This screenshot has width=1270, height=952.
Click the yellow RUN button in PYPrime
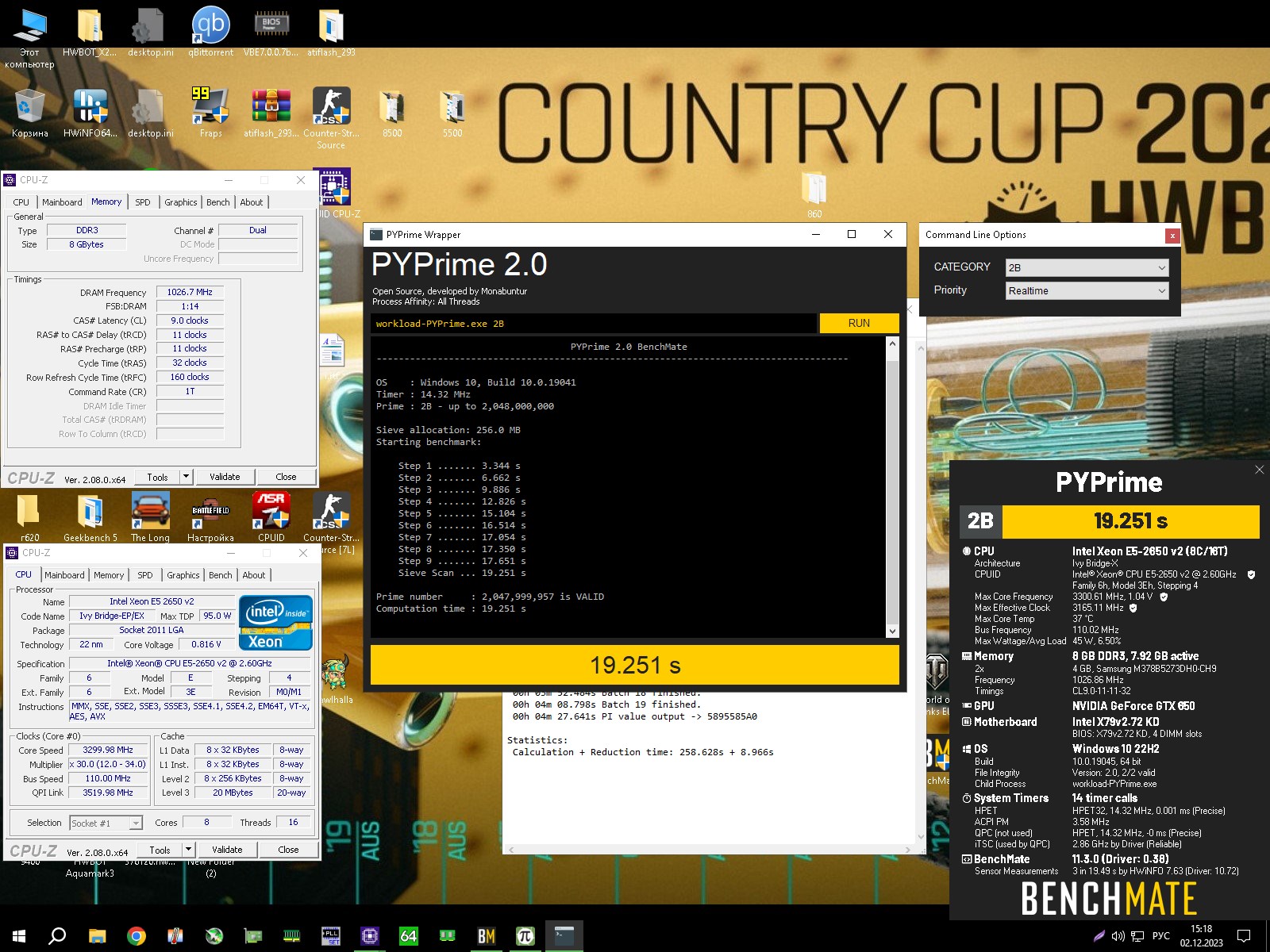click(x=859, y=323)
